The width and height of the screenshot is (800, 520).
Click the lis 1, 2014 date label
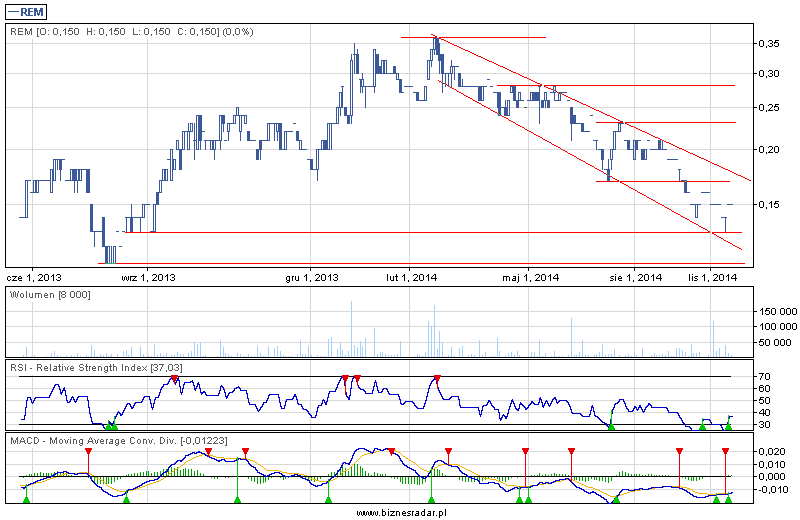tap(712, 278)
